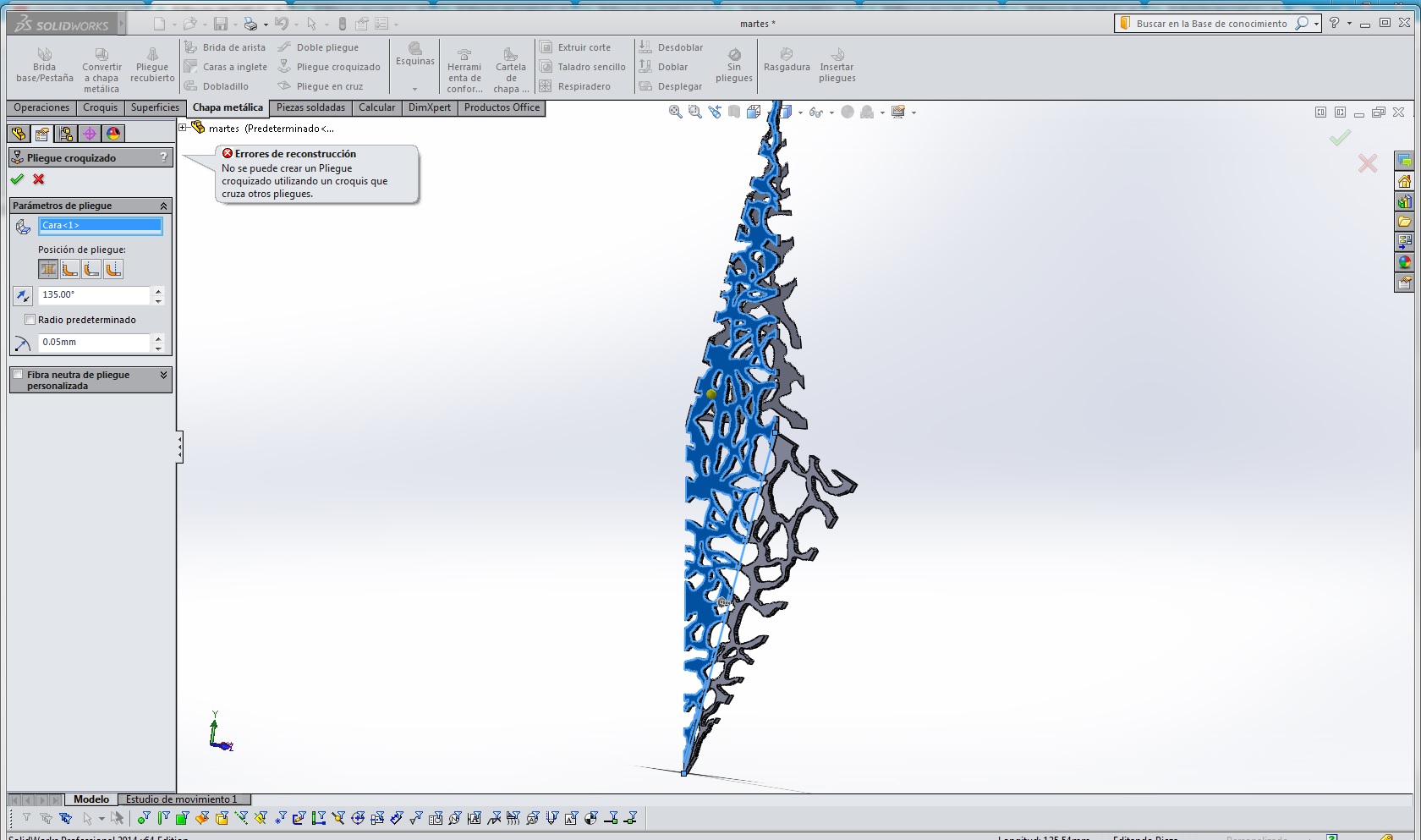This screenshot has width=1421, height=840.
Task: Click Cartela de chapa metálica
Action: [511, 70]
